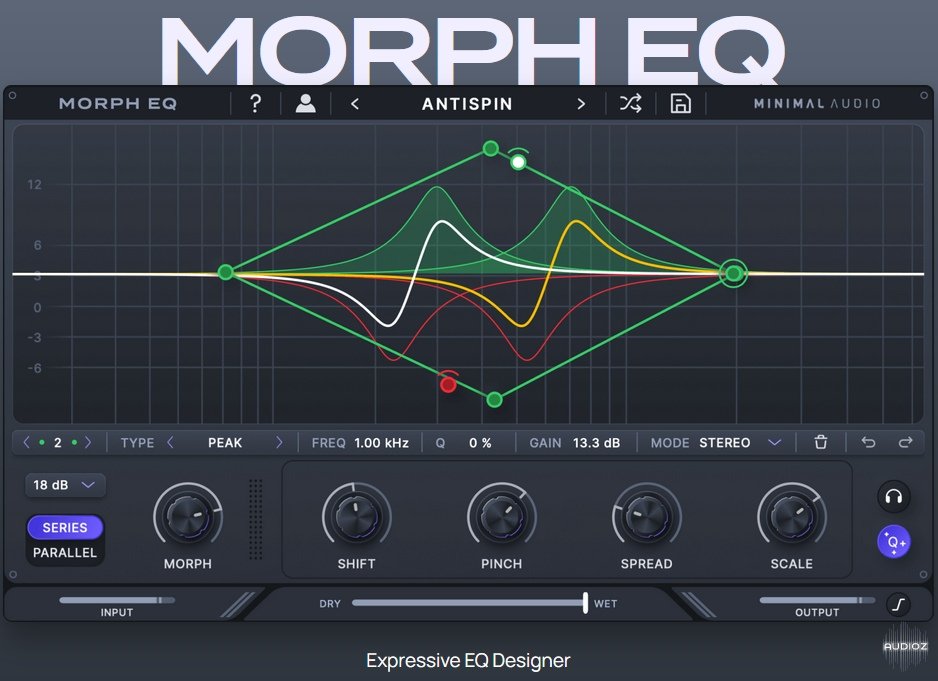Randomize preset with the shuffle icon
This screenshot has width=938, height=681.
click(x=631, y=104)
